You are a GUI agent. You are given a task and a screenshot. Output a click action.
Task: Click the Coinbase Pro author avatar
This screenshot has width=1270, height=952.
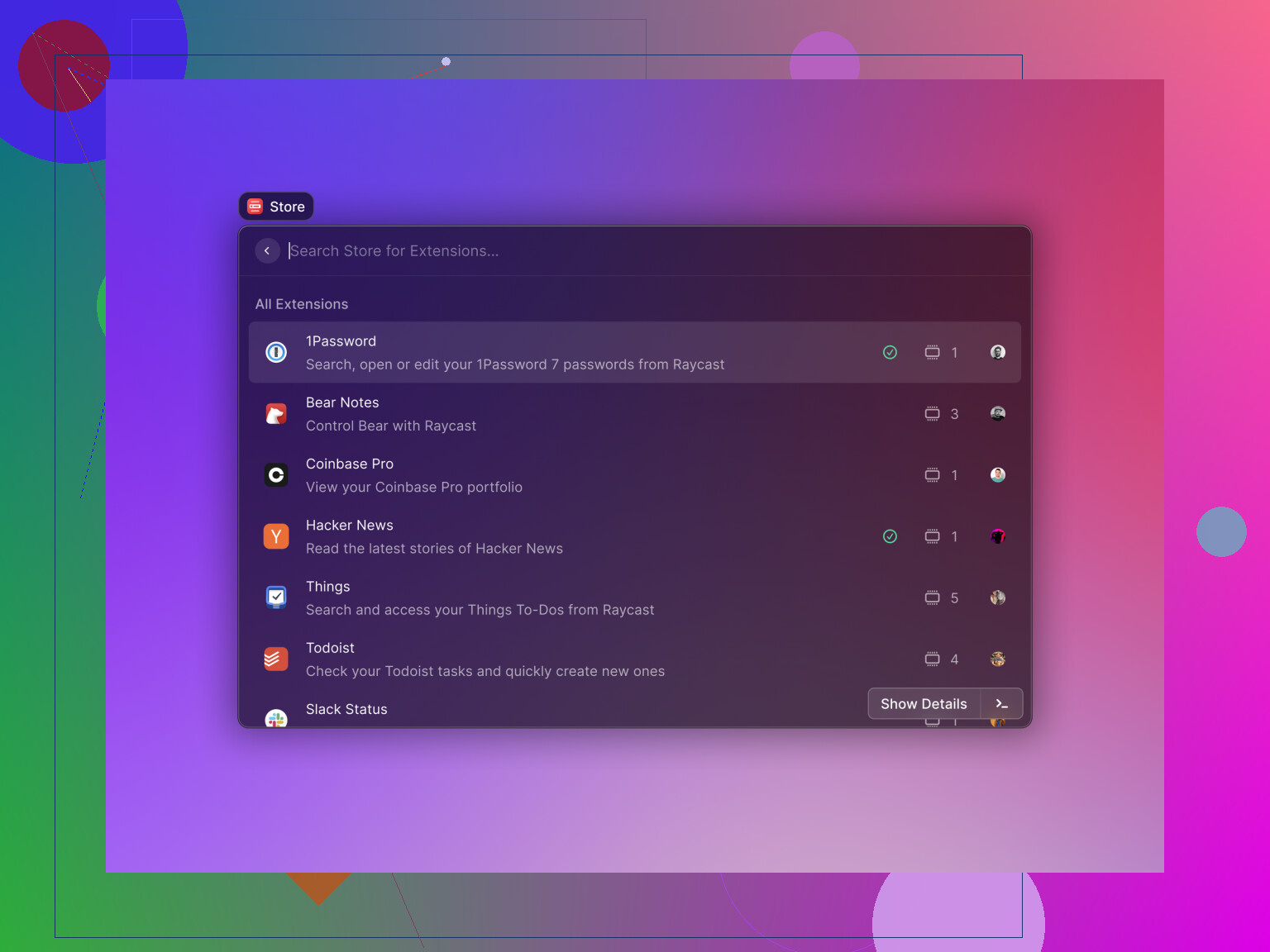[x=998, y=475]
